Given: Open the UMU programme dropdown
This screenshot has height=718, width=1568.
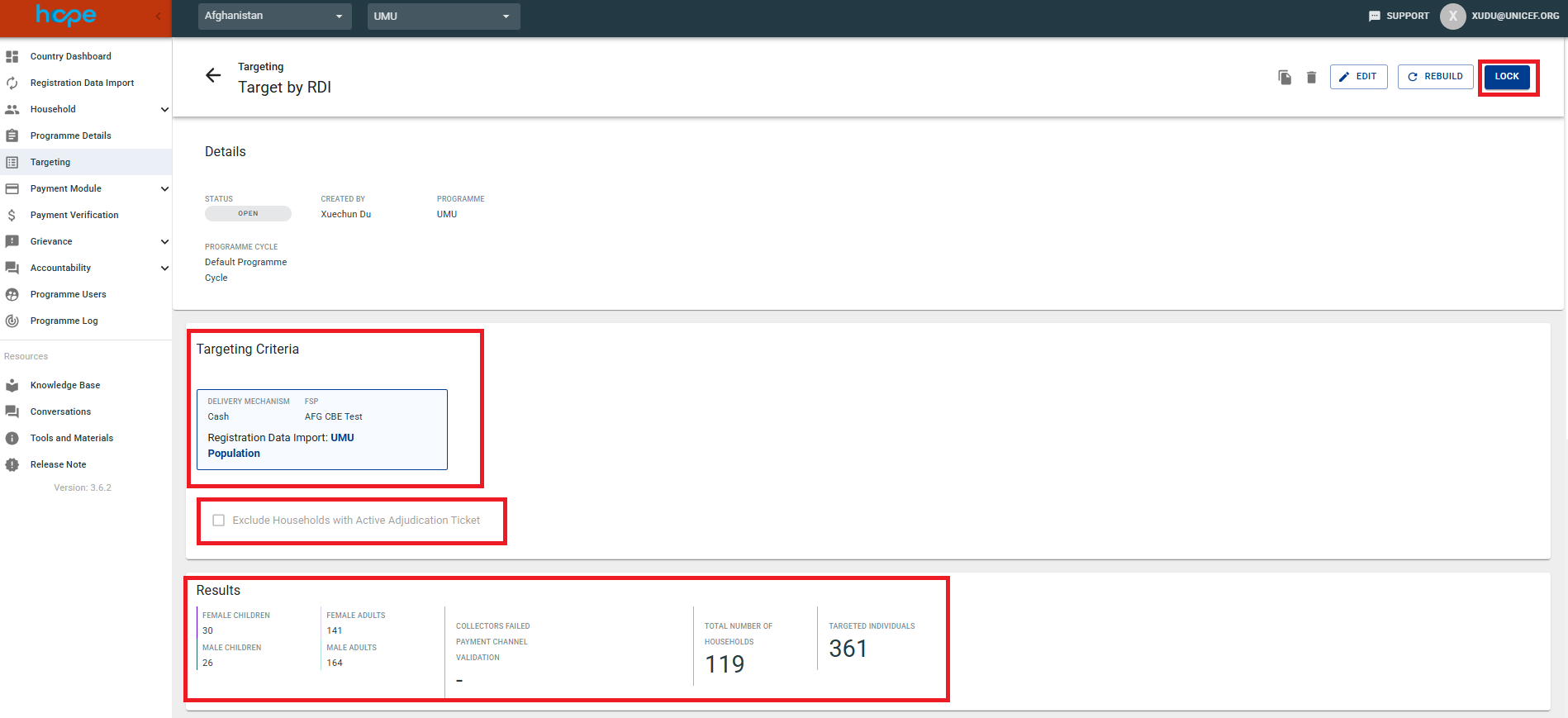Looking at the screenshot, I should click(x=443, y=16).
